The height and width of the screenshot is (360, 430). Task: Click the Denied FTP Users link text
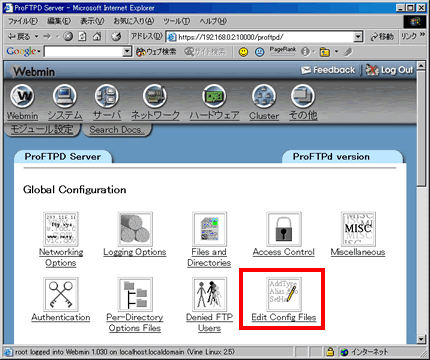(x=209, y=323)
